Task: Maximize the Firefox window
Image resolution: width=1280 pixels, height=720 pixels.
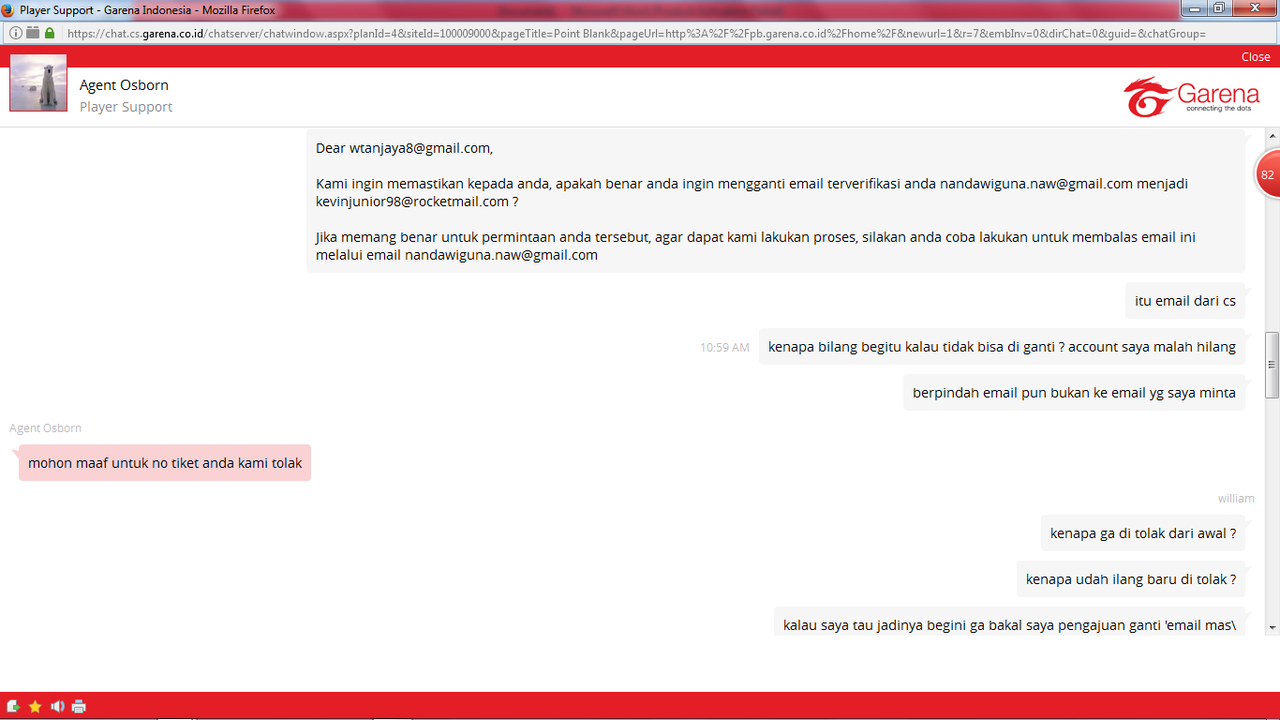Action: coord(1219,8)
